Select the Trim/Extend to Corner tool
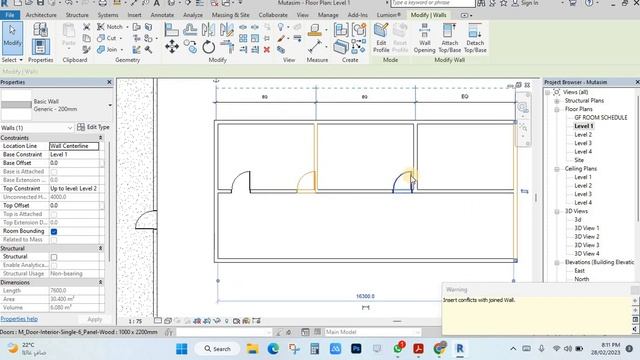The image size is (640, 360). 227,47
